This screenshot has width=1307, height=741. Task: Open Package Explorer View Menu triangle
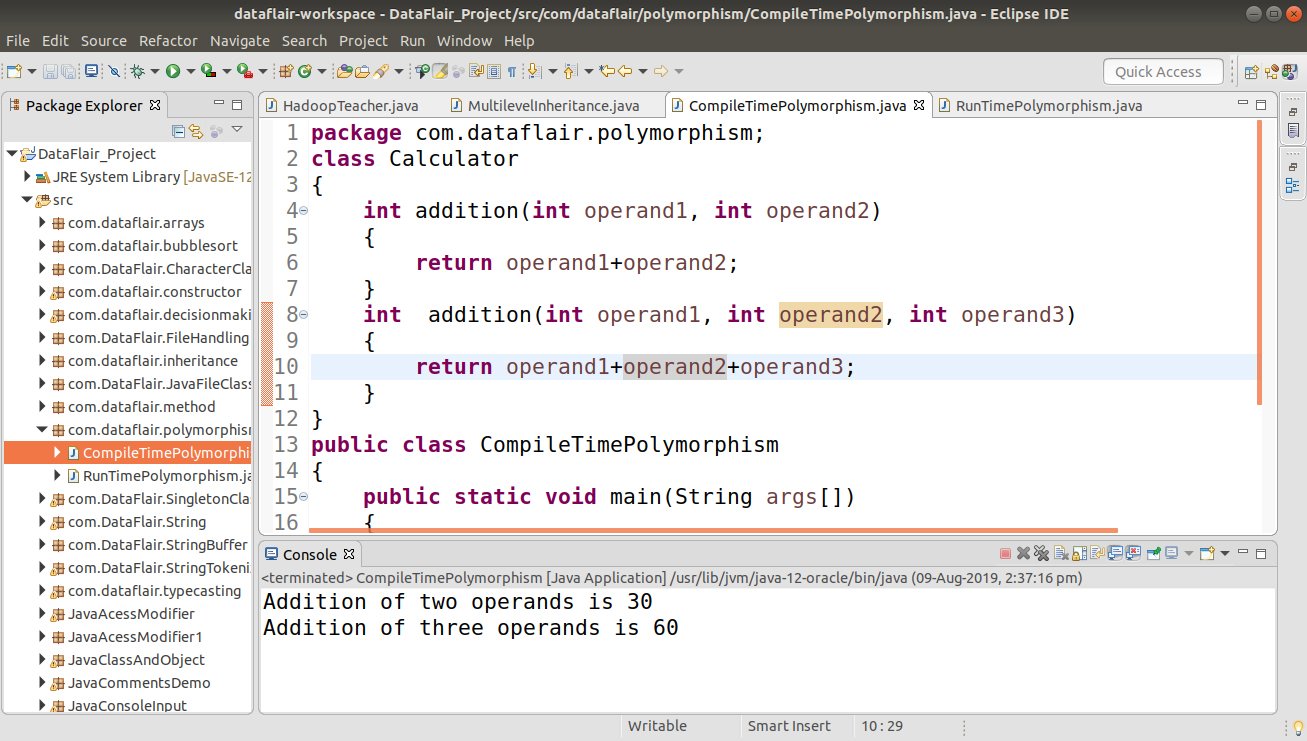237,129
